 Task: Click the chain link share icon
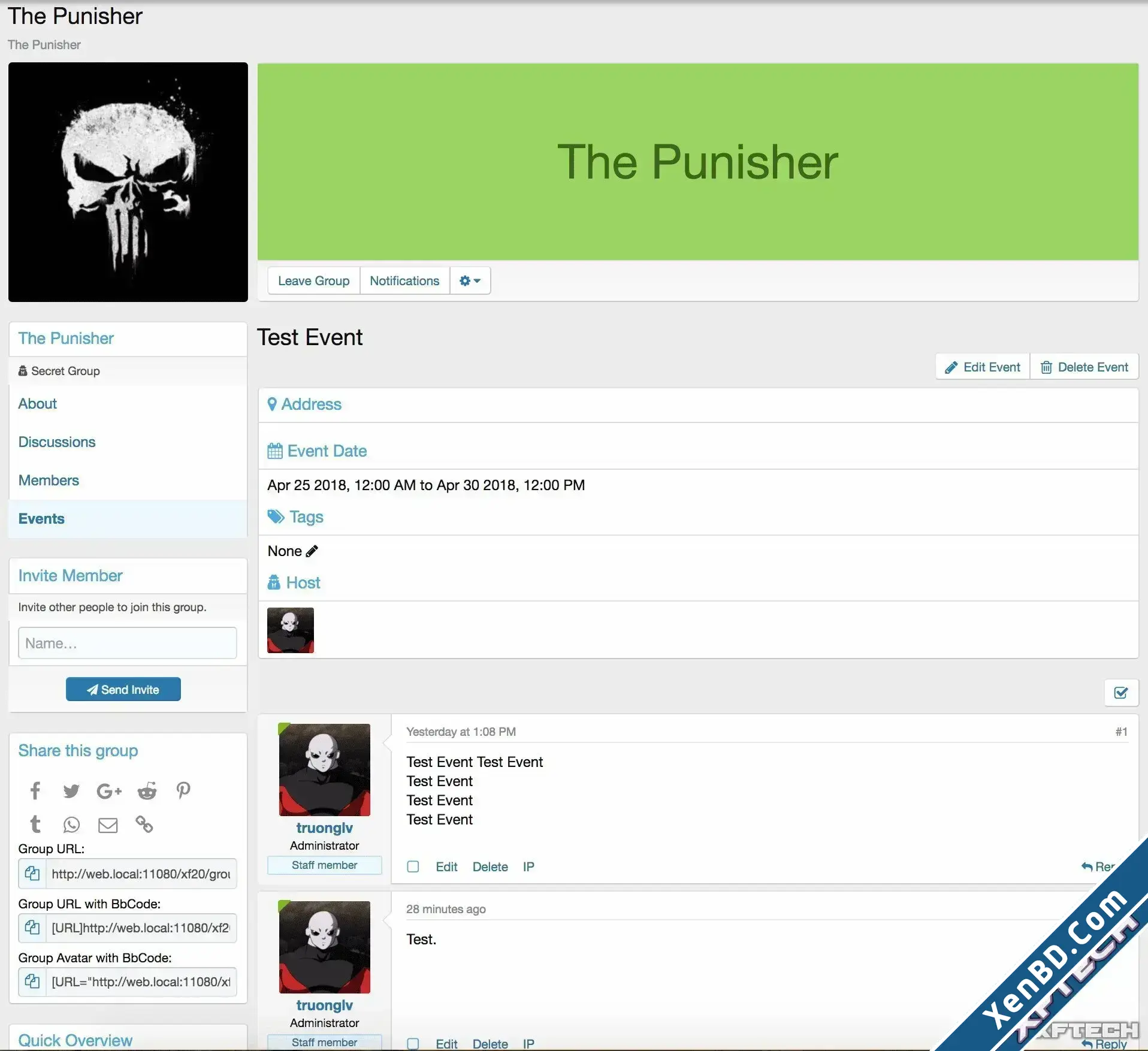tap(144, 825)
